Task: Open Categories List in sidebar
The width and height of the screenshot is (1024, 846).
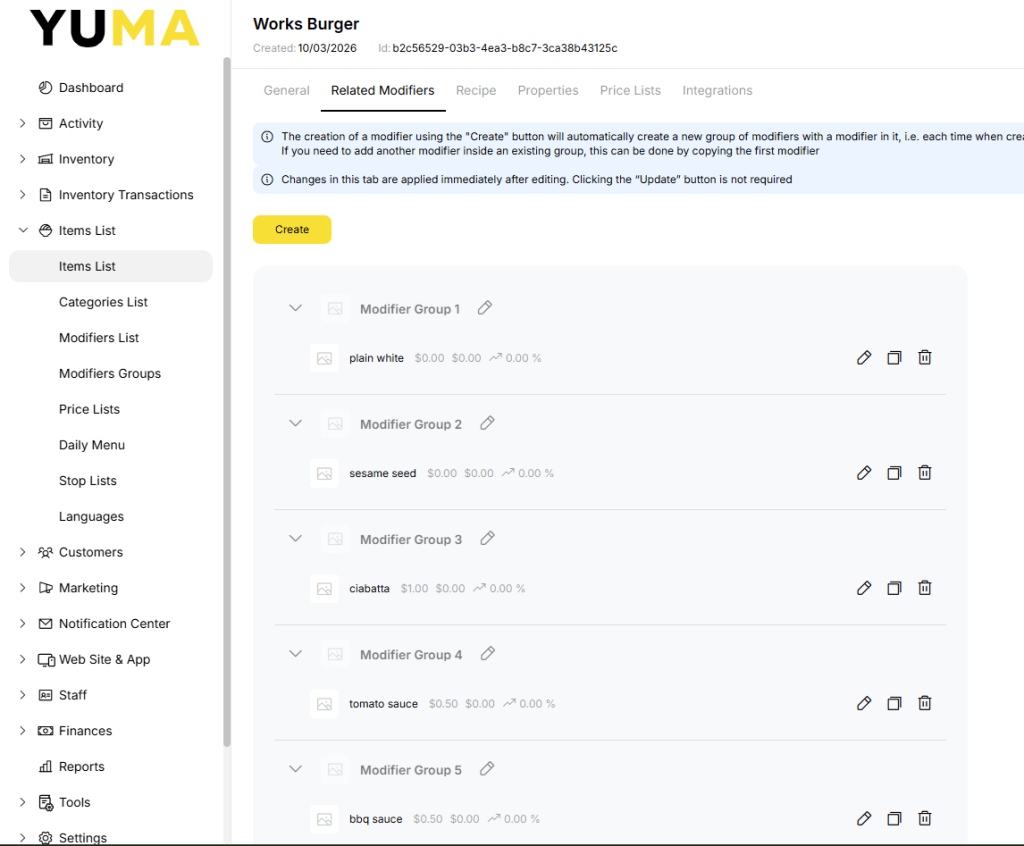Action: click(103, 302)
